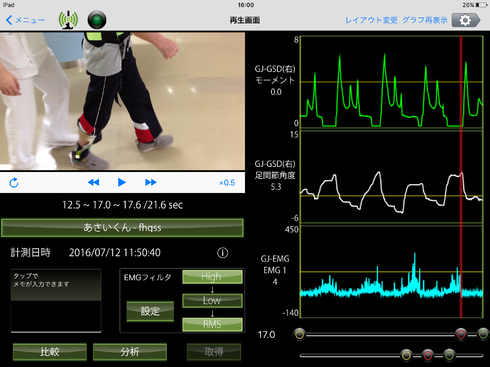The width and height of the screenshot is (490, 367).
Task: Tap the memo field to write a note
Action: click(56, 301)
